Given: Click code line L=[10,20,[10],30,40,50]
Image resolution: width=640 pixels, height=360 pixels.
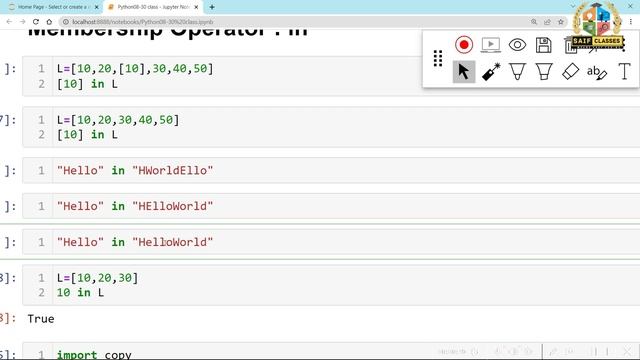Looking at the screenshot, I should [x=135, y=69].
